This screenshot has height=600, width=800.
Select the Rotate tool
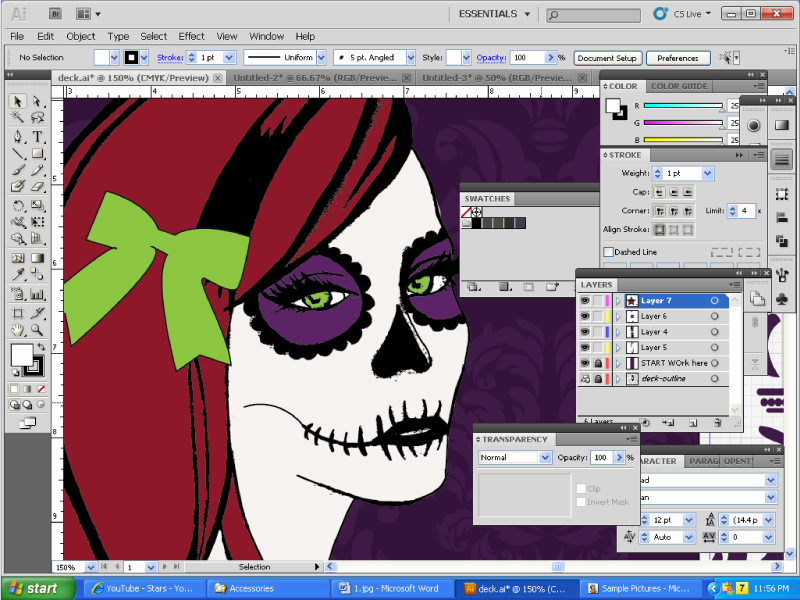17,206
